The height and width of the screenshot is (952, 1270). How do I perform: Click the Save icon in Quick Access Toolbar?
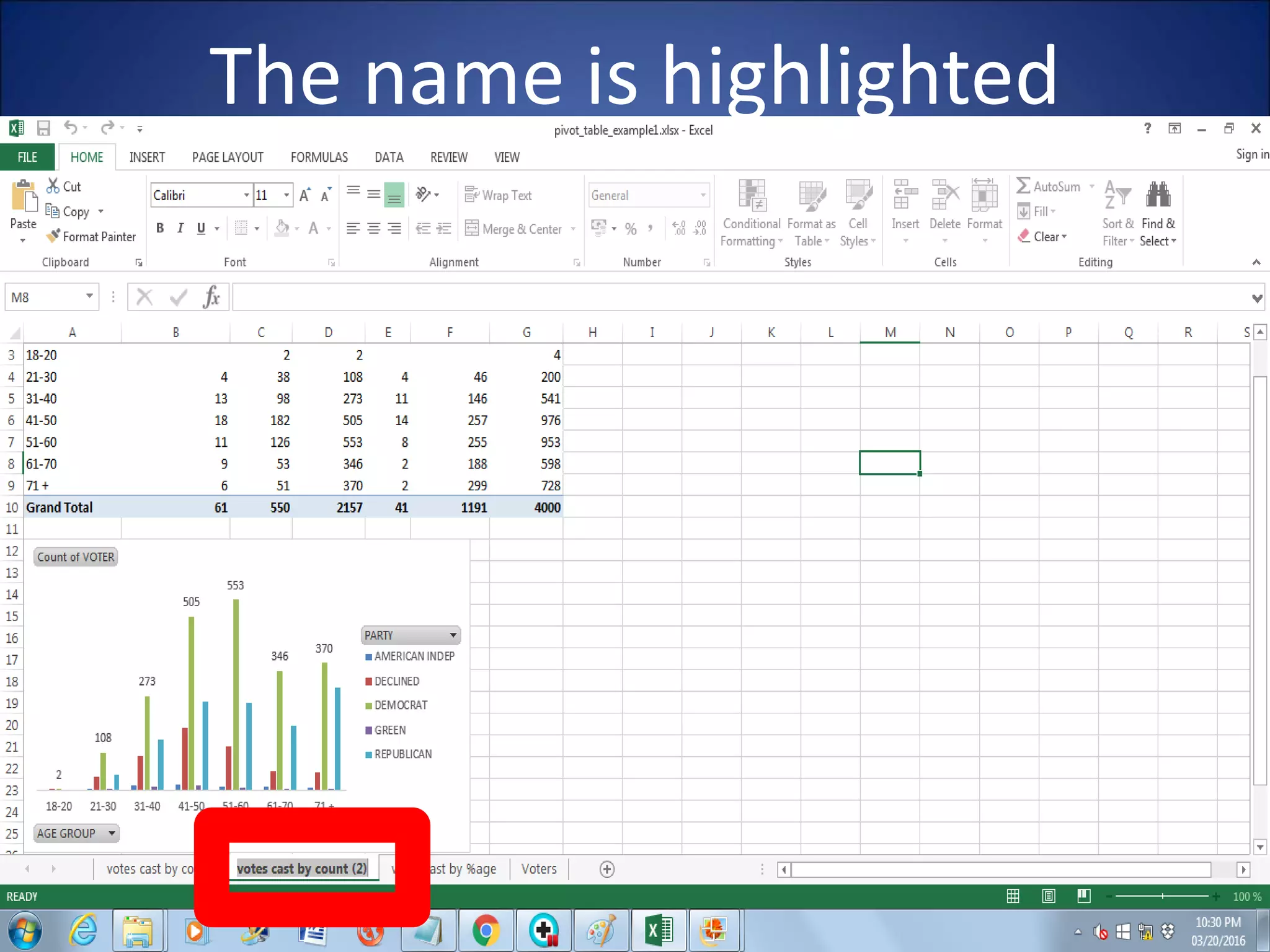(x=43, y=128)
